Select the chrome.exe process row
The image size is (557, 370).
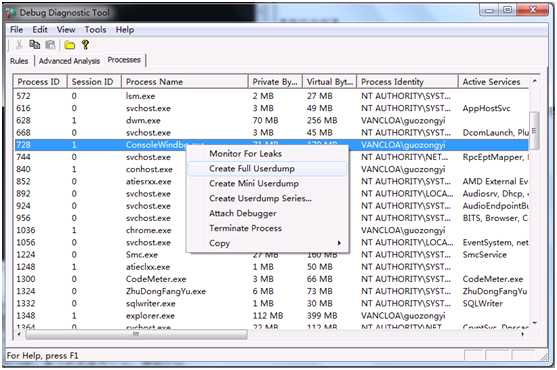tap(271, 230)
